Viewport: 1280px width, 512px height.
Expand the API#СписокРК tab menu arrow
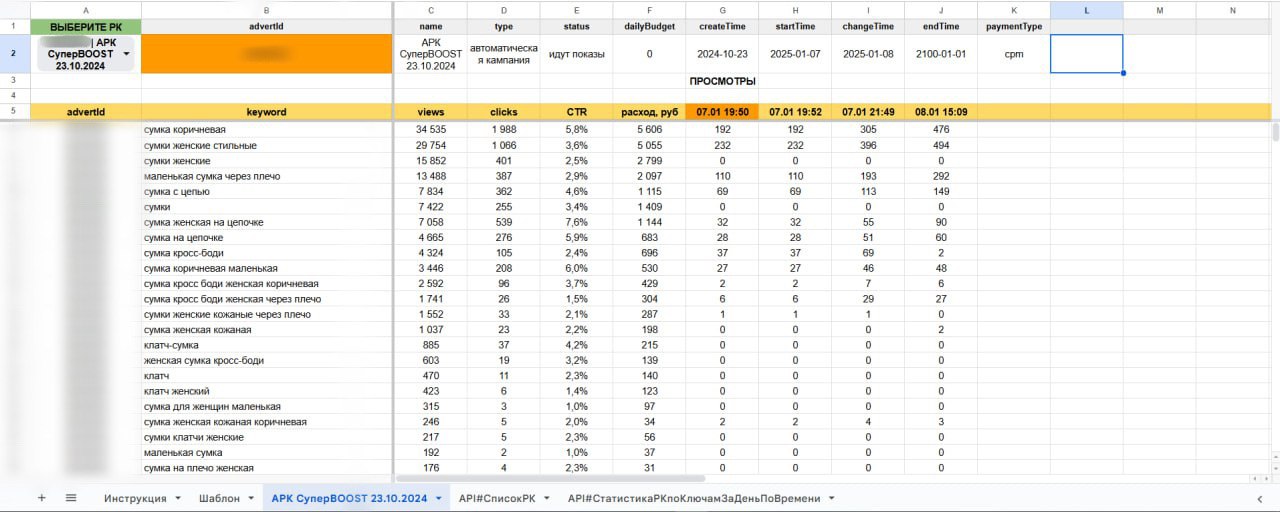[x=547, y=498]
